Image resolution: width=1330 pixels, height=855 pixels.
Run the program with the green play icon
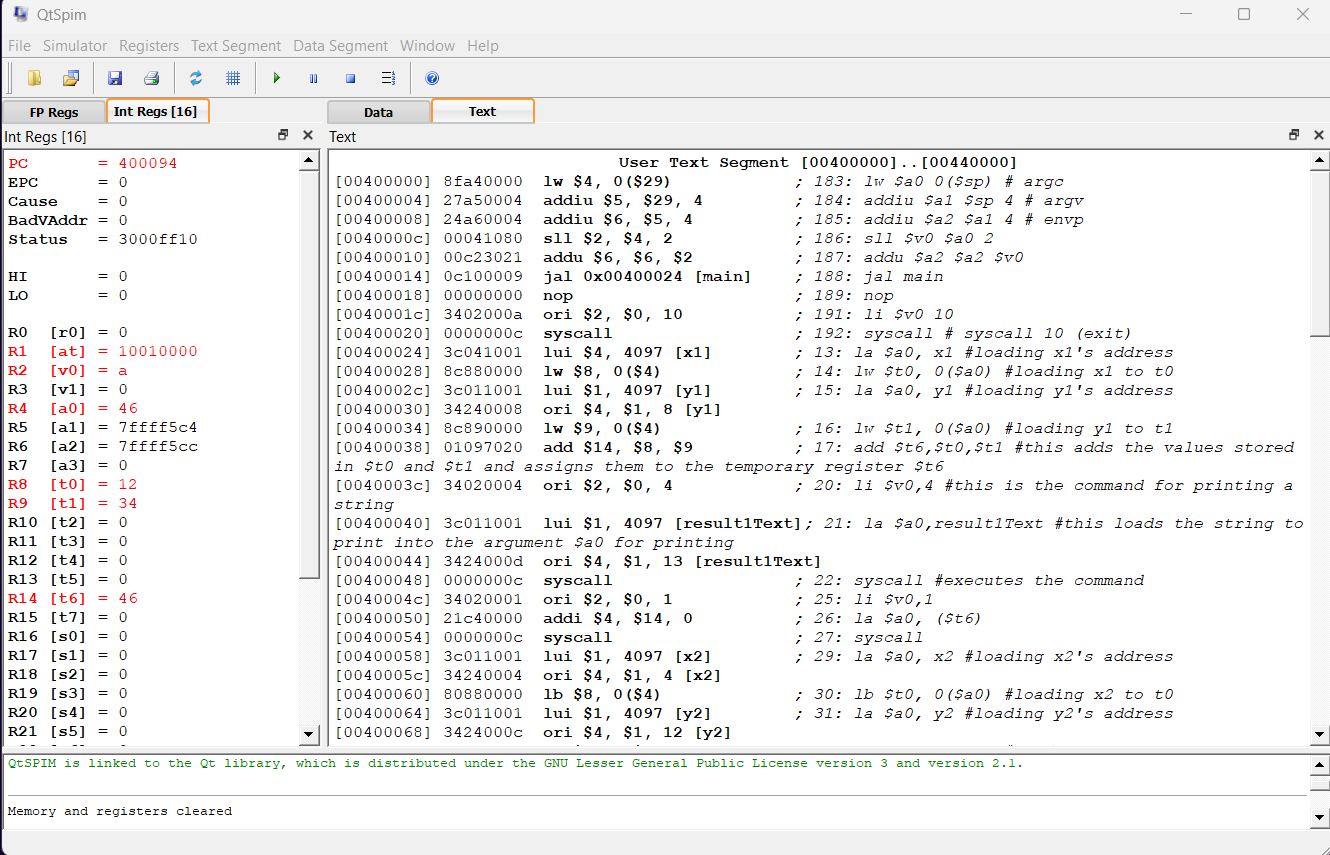click(x=277, y=77)
